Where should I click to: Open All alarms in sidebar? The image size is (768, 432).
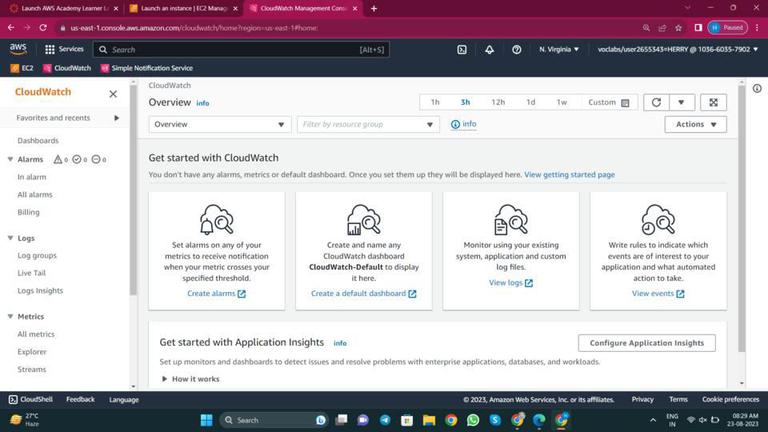35,194
